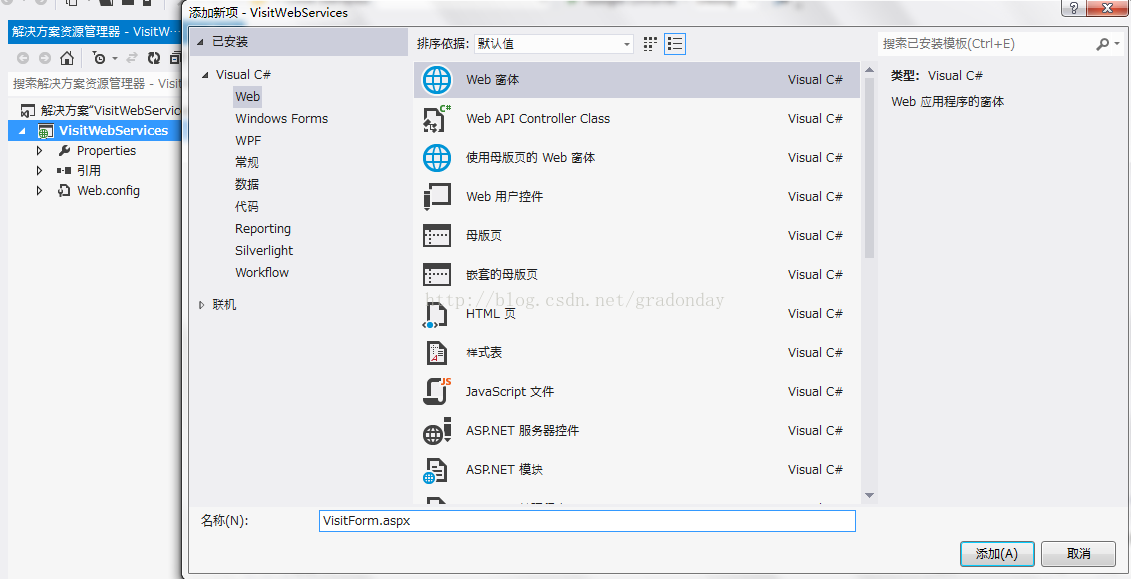1131x579 pixels.
Task: Select the 已安装 header label
Action: 230,42
